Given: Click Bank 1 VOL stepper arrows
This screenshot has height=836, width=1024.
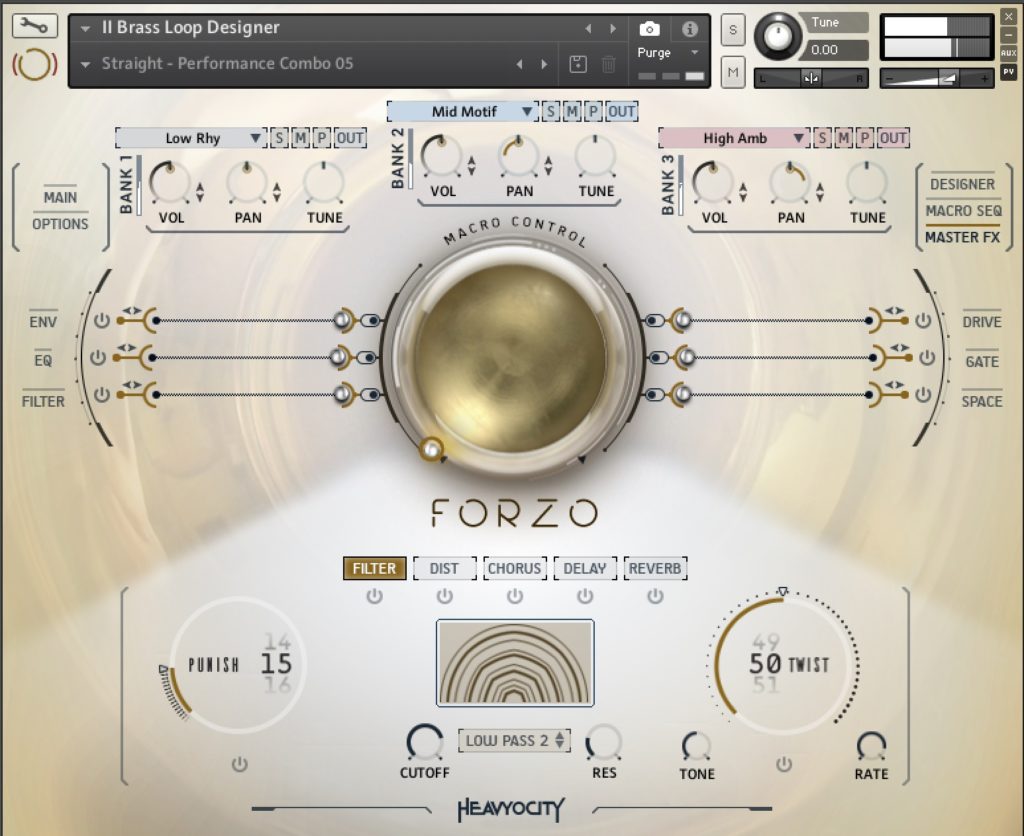Looking at the screenshot, I should tap(200, 192).
